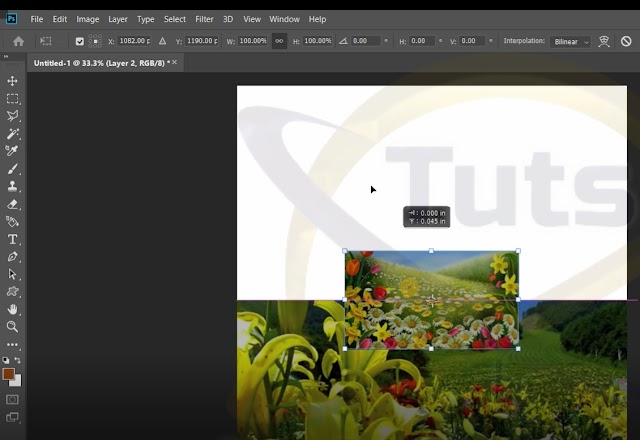Expand the tools panel double arrow
The height and width of the screenshot is (440, 640).
pyautogui.click(x=6, y=56)
